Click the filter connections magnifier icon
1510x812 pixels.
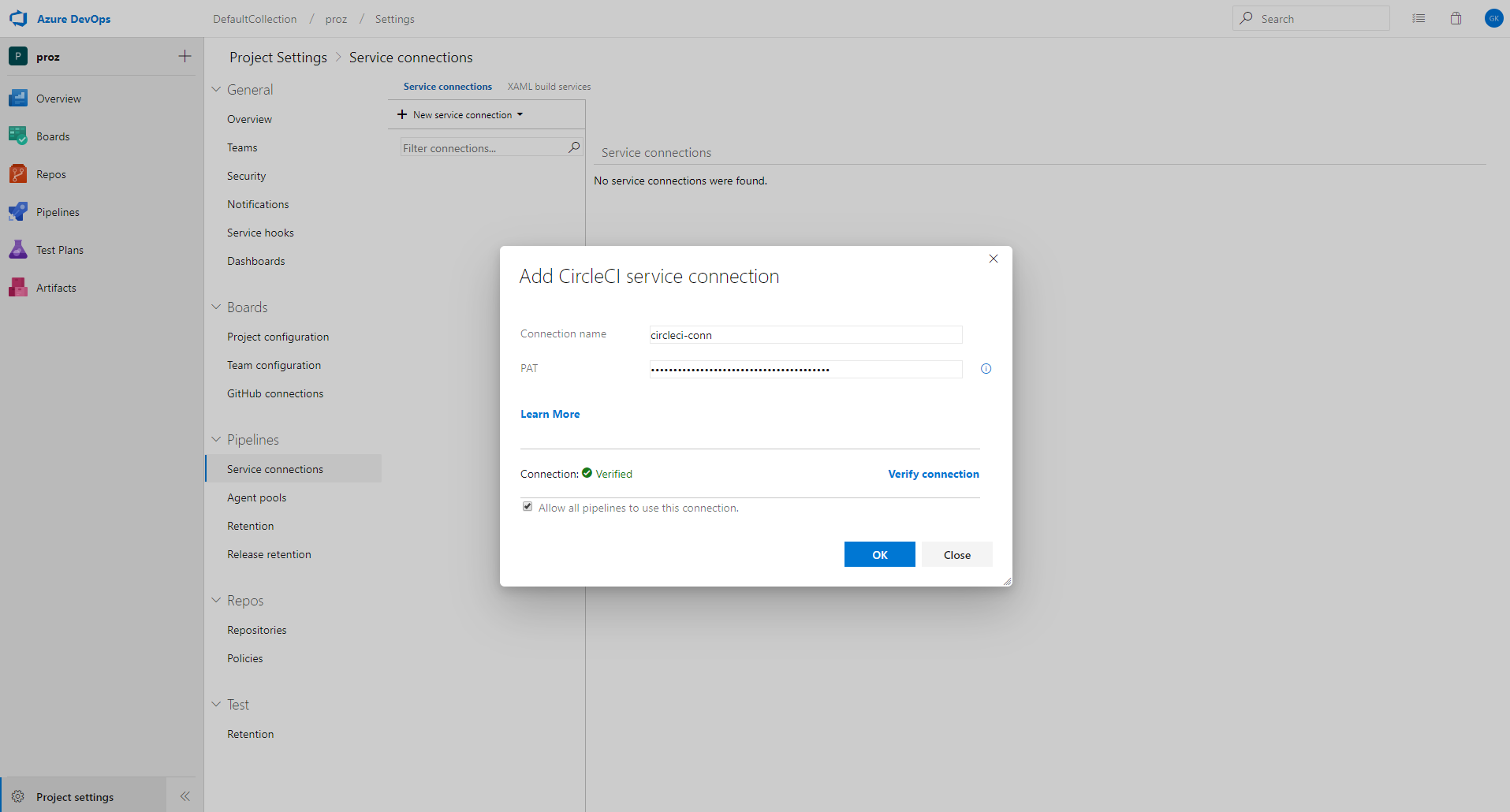click(x=574, y=147)
